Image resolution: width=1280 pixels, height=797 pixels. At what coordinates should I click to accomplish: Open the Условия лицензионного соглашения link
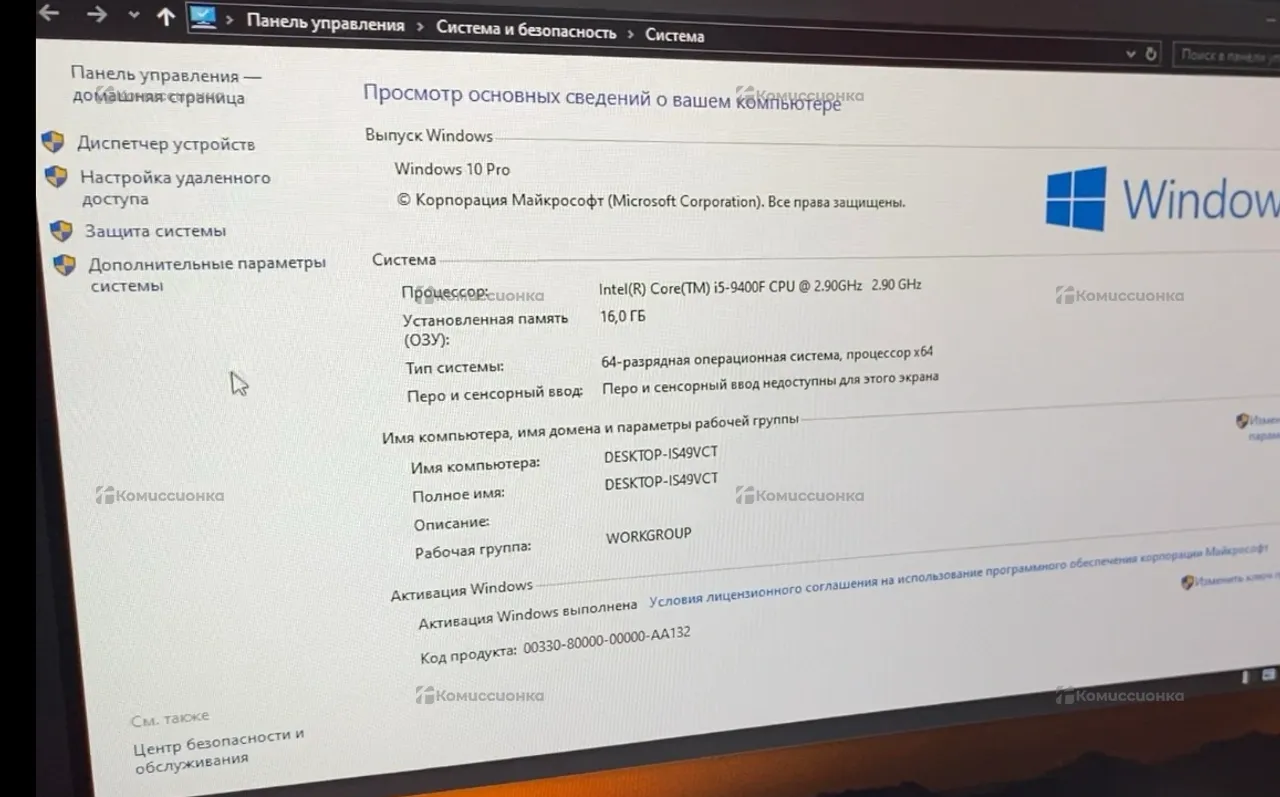click(958, 575)
